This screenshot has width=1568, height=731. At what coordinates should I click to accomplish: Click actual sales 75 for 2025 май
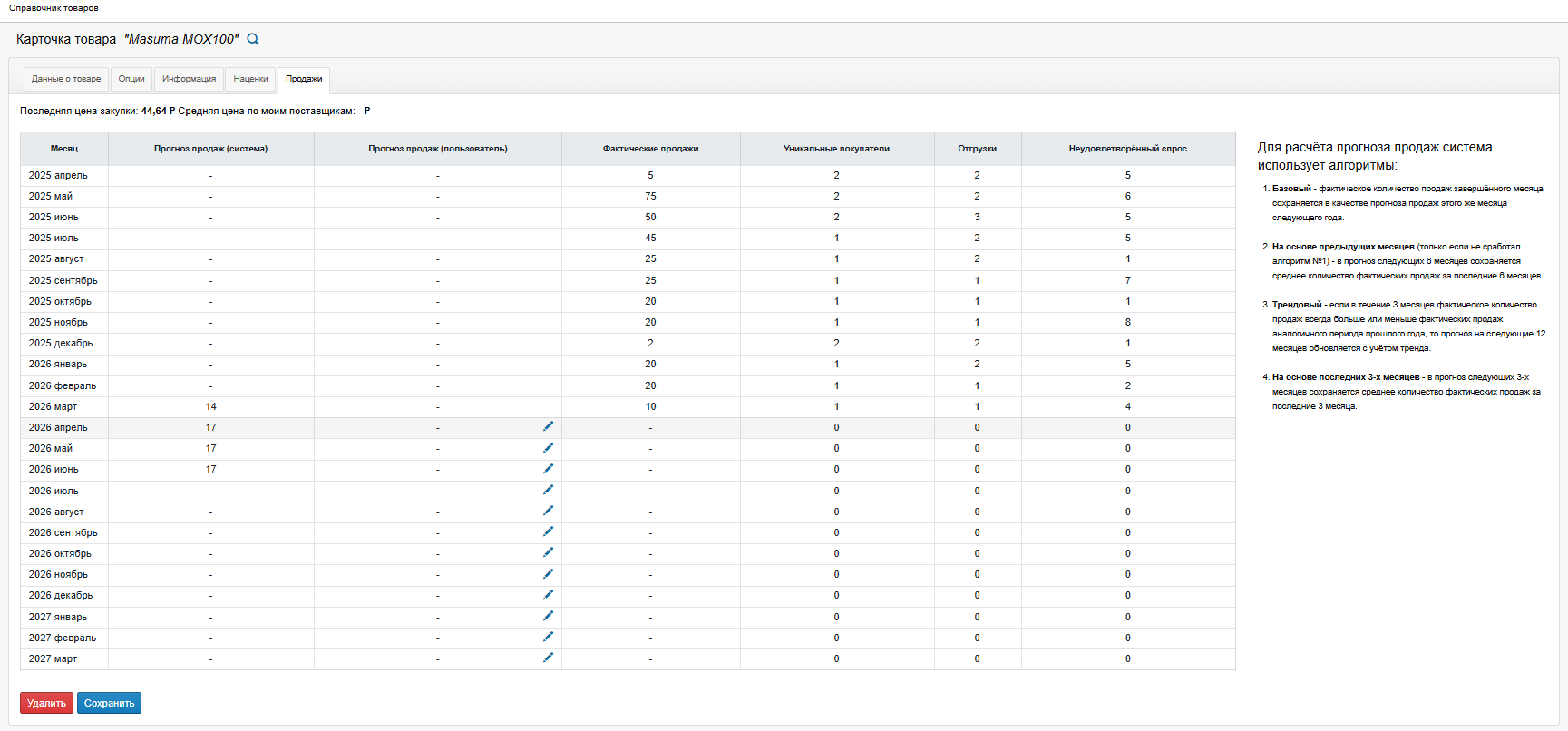[x=650, y=196]
